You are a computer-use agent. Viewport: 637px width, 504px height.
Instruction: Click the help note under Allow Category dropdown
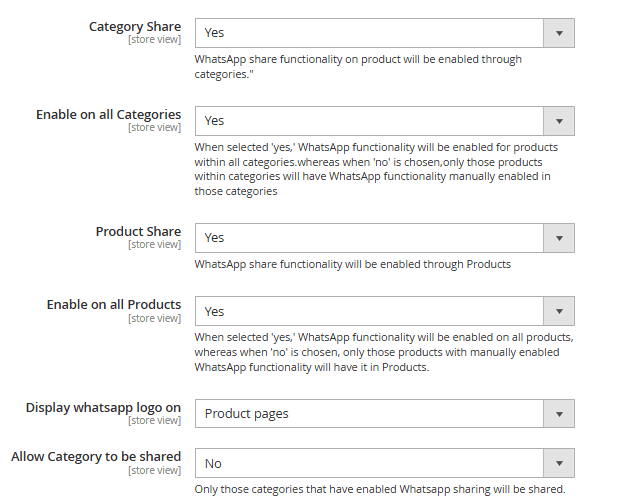[x=380, y=489]
